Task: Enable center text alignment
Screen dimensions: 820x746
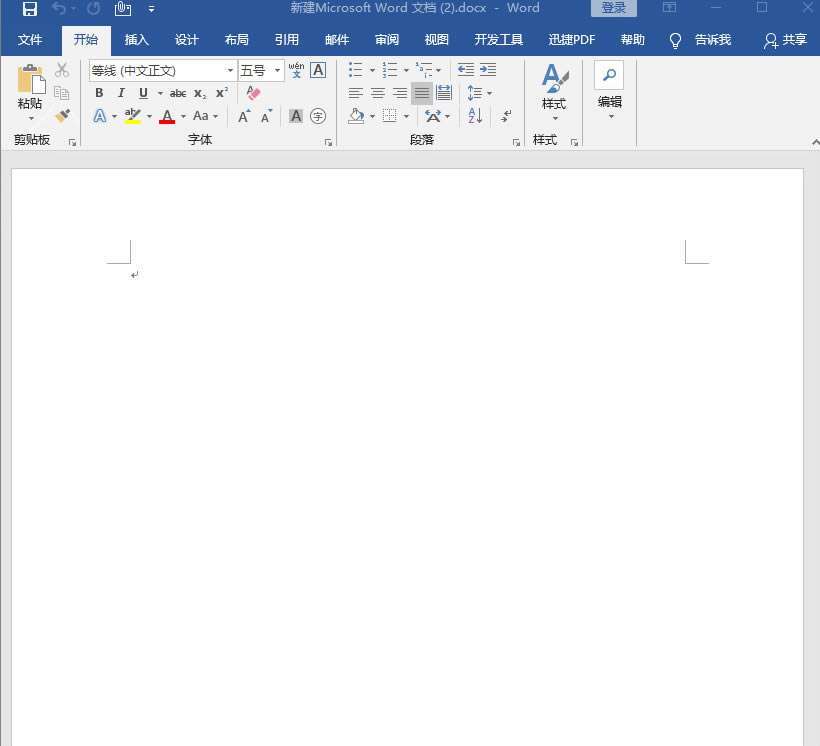Action: pyautogui.click(x=378, y=93)
